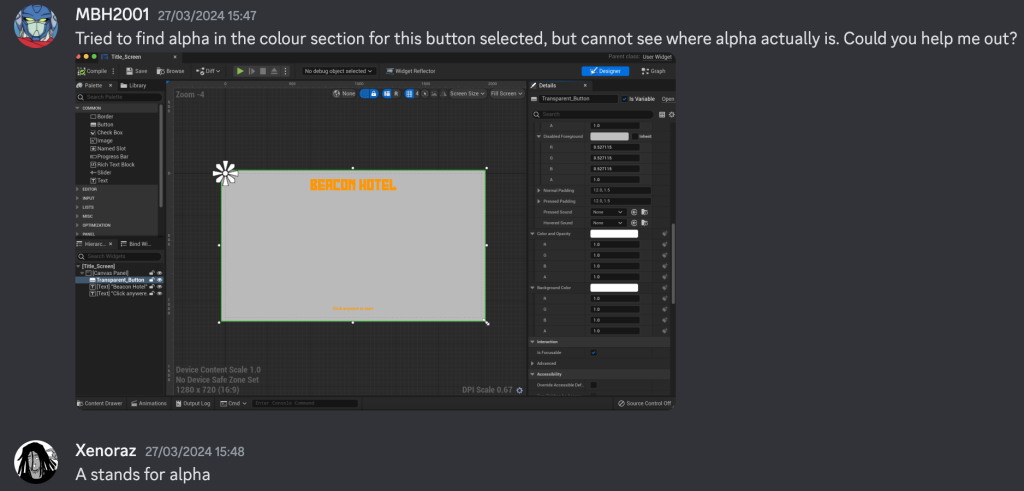The height and width of the screenshot is (491, 1024).
Task: Open the No debug object selected dropdown
Action: [x=339, y=71]
